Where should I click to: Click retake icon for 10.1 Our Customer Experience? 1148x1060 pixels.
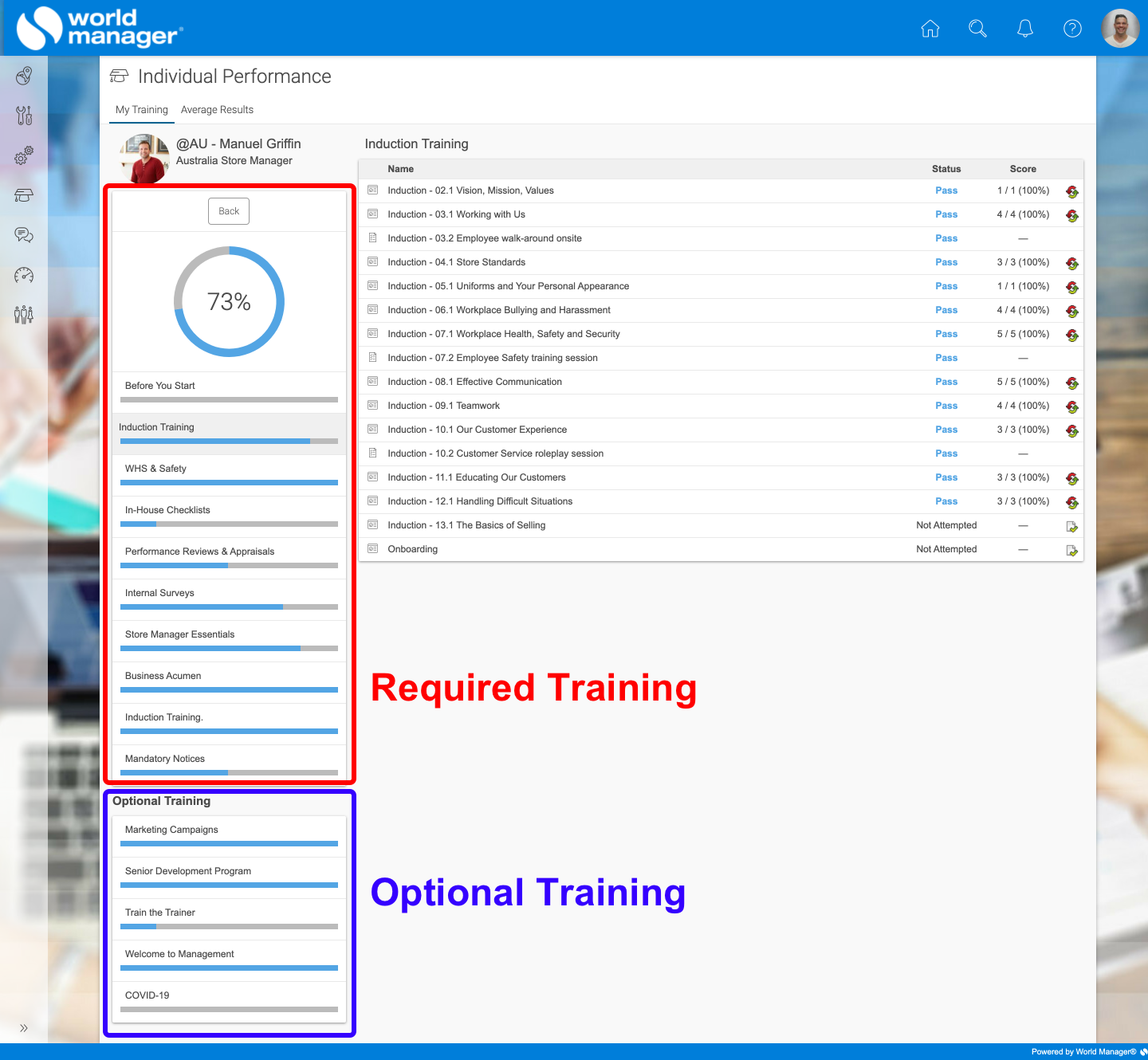[x=1071, y=430]
